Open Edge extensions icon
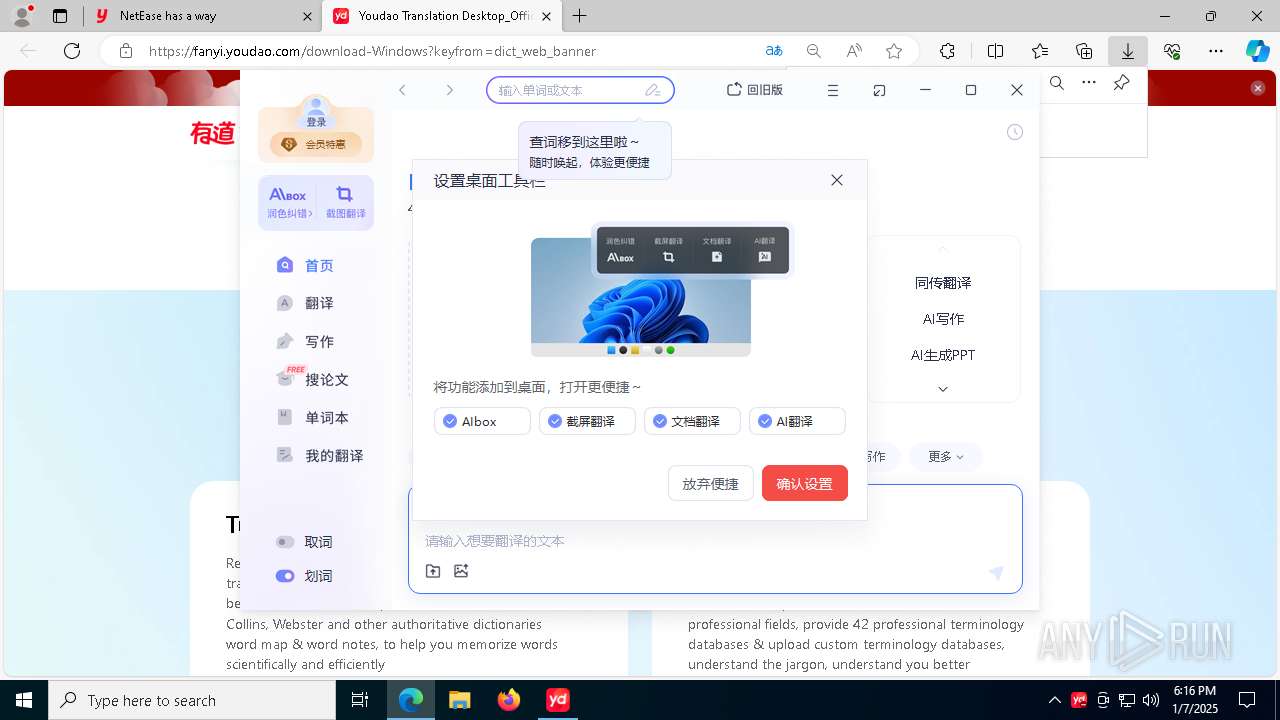The image size is (1280, 720). point(947,51)
